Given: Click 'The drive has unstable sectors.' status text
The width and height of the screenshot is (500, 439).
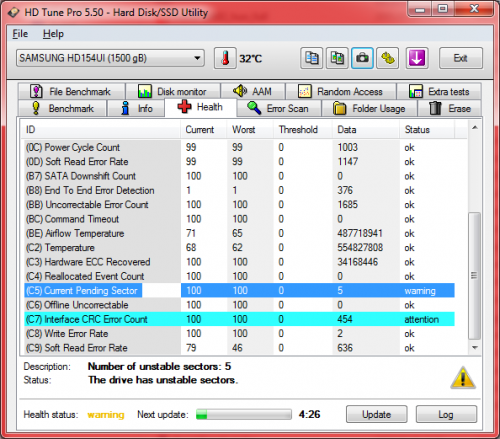Looking at the screenshot, I should click(163, 380).
